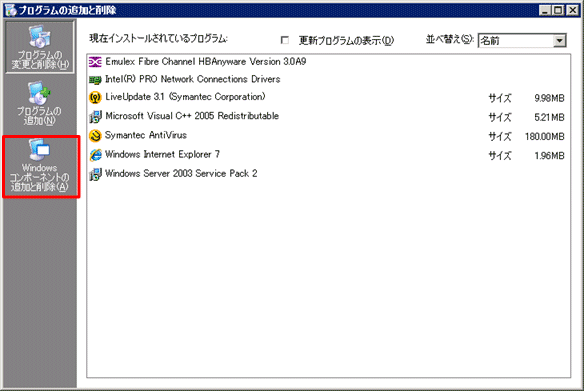The image size is (584, 391).
Task: Click Microsoft Visual C++ 2005 icon
Action: [95, 117]
